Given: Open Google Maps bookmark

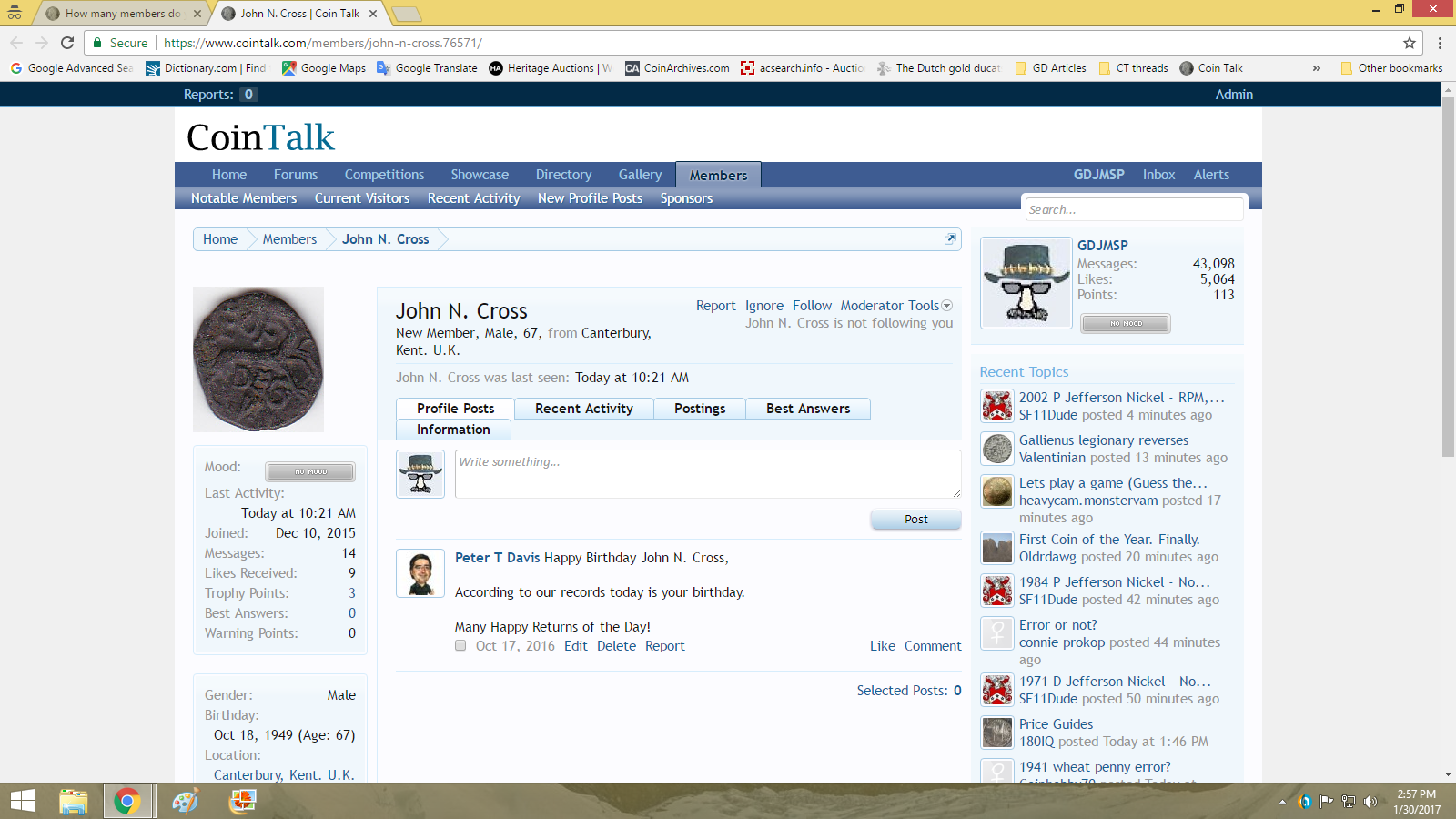Looking at the screenshot, I should click(324, 68).
